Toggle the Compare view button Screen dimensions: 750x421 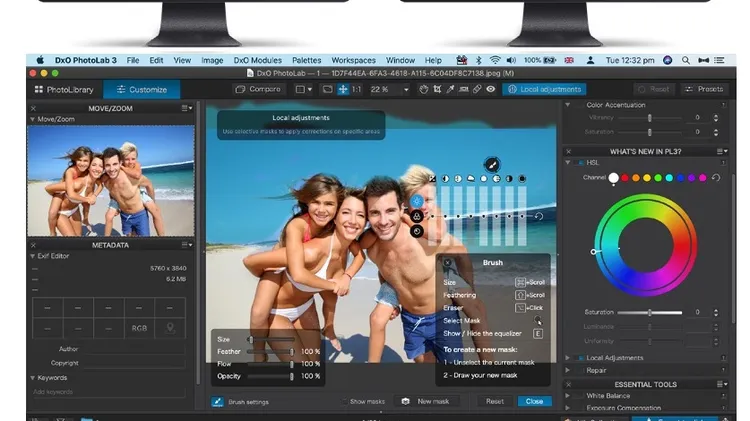tap(258, 89)
